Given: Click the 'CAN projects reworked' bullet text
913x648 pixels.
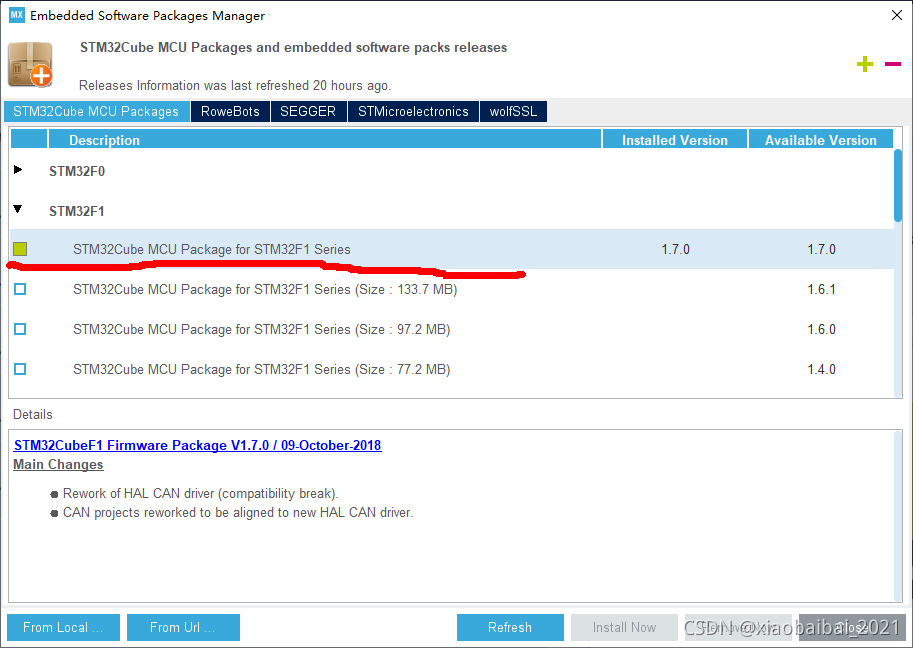Looking at the screenshot, I should pyautogui.click(x=238, y=513).
